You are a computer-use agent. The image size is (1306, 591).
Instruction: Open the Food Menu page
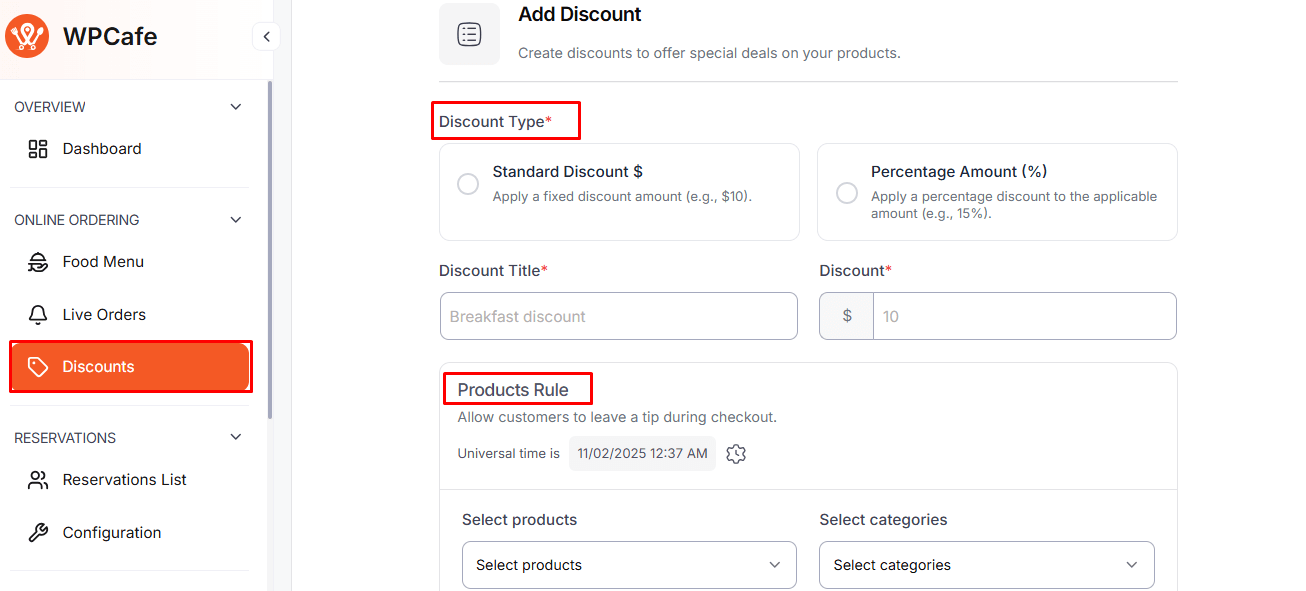(103, 262)
